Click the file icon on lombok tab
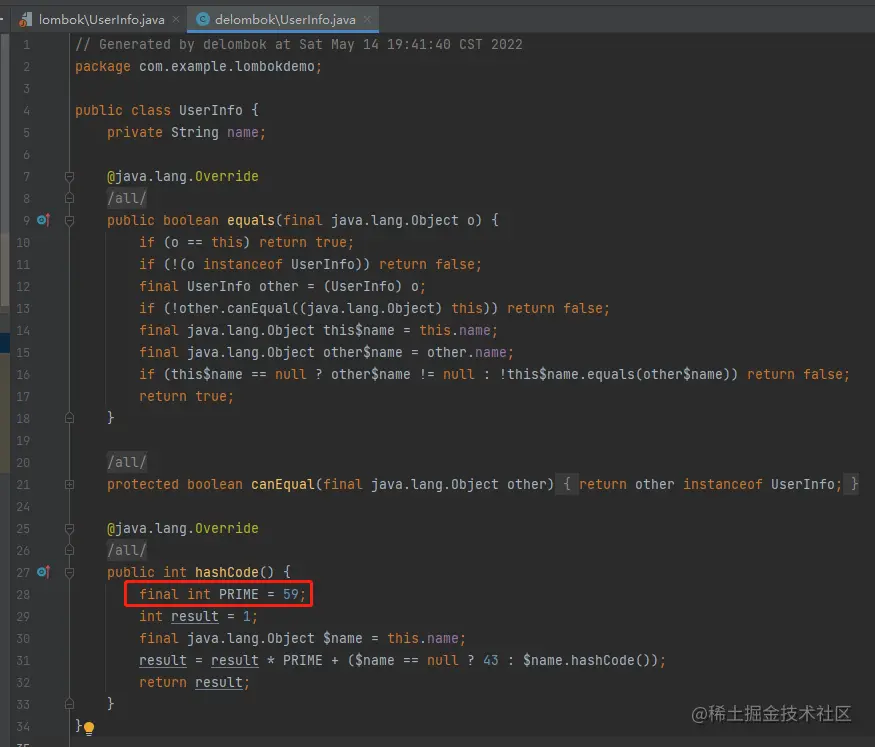 coord(25,20)
